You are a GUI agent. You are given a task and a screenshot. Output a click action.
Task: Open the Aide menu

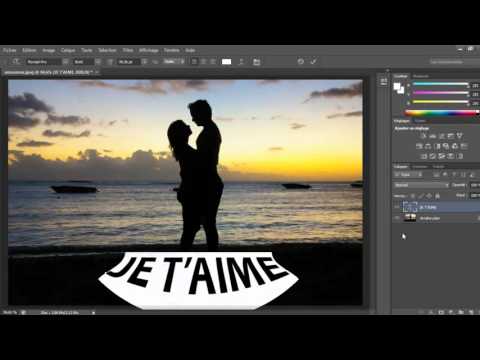tap(190, 50)
